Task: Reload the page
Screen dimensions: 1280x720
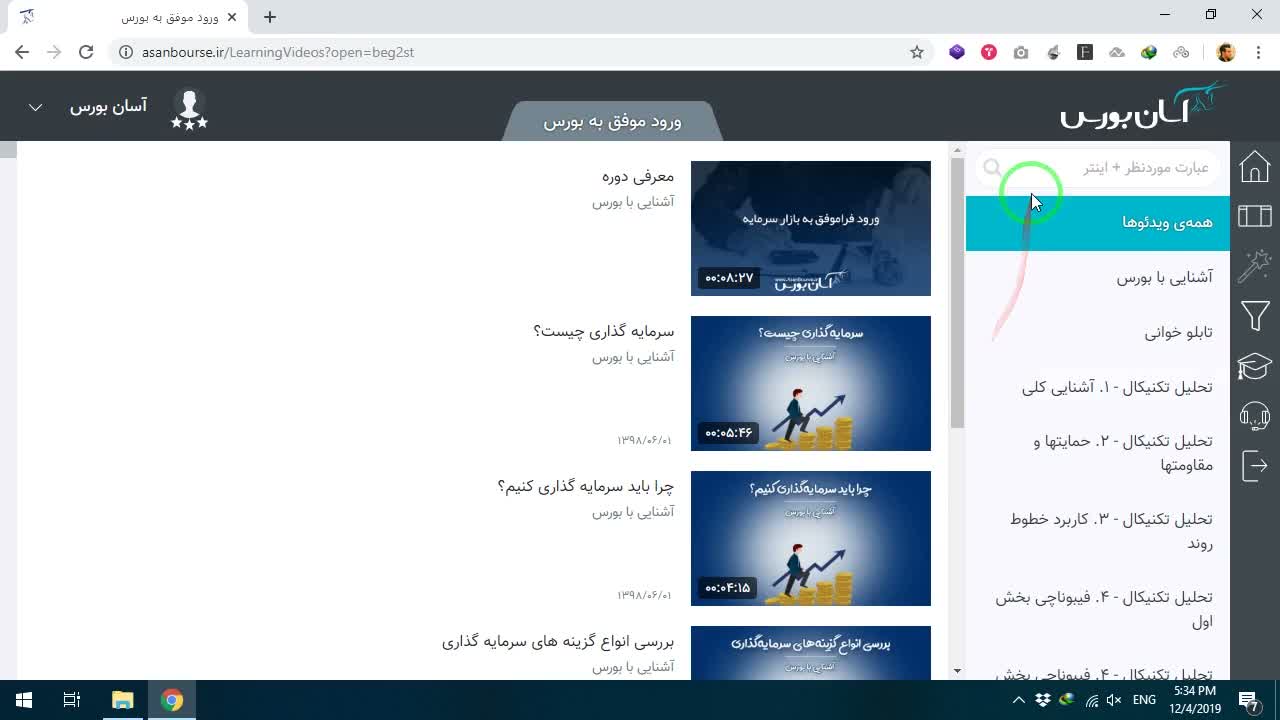Action: point(86,52)
